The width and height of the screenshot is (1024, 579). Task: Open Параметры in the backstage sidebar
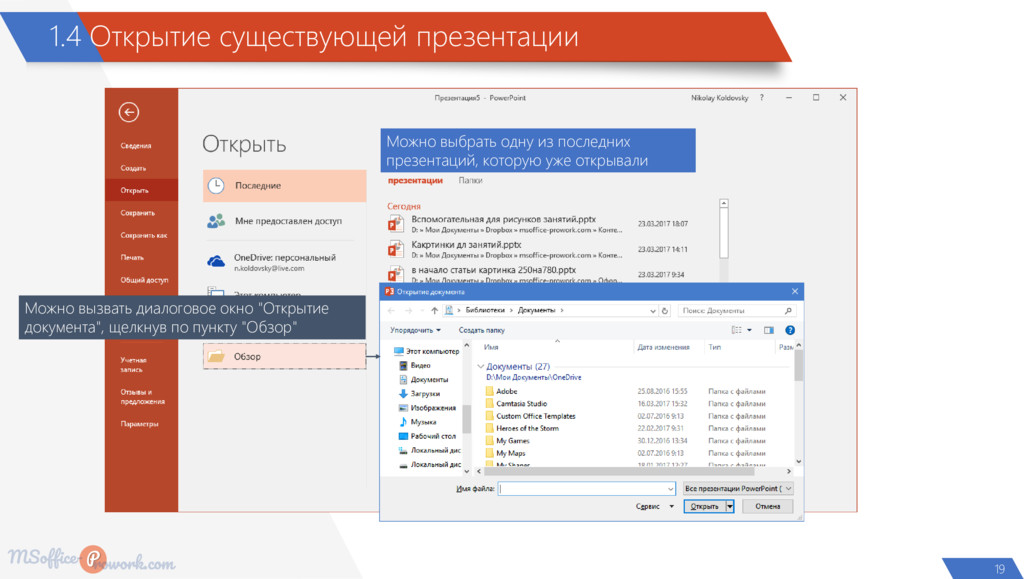[x=139, y=424]
